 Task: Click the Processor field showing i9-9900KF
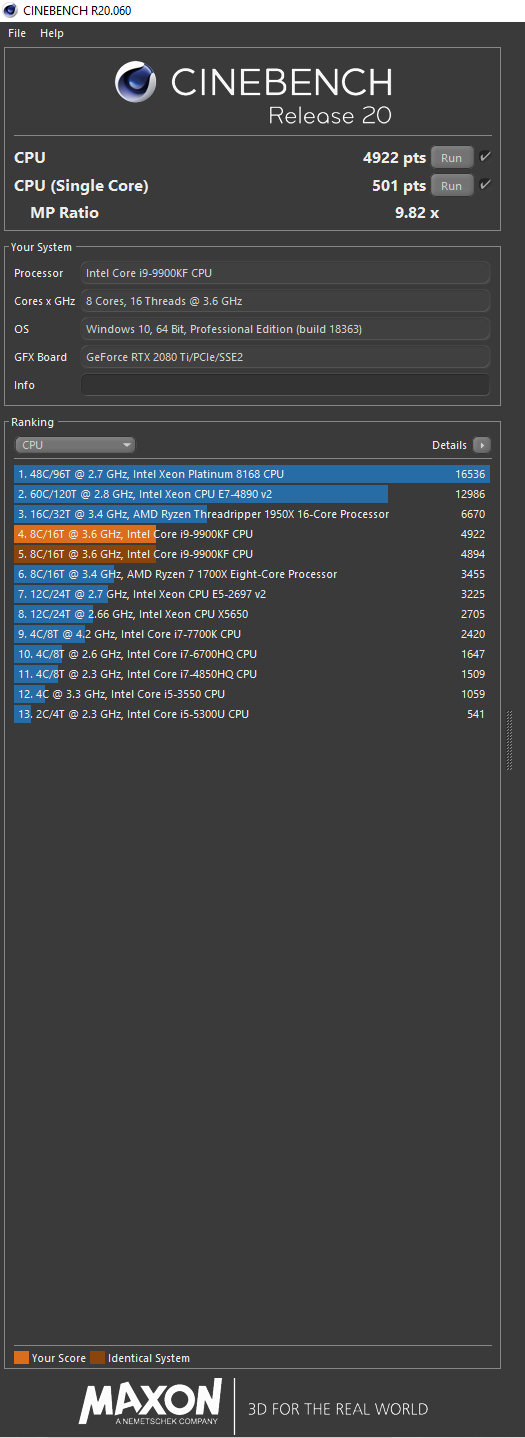(286, 273)
